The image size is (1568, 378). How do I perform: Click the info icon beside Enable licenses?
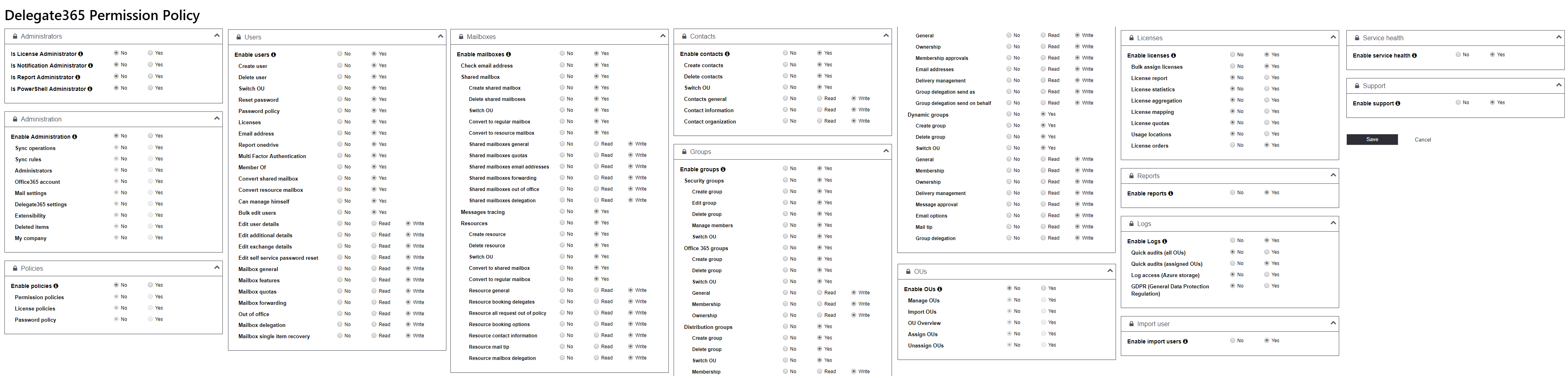tap(1173, 55)
